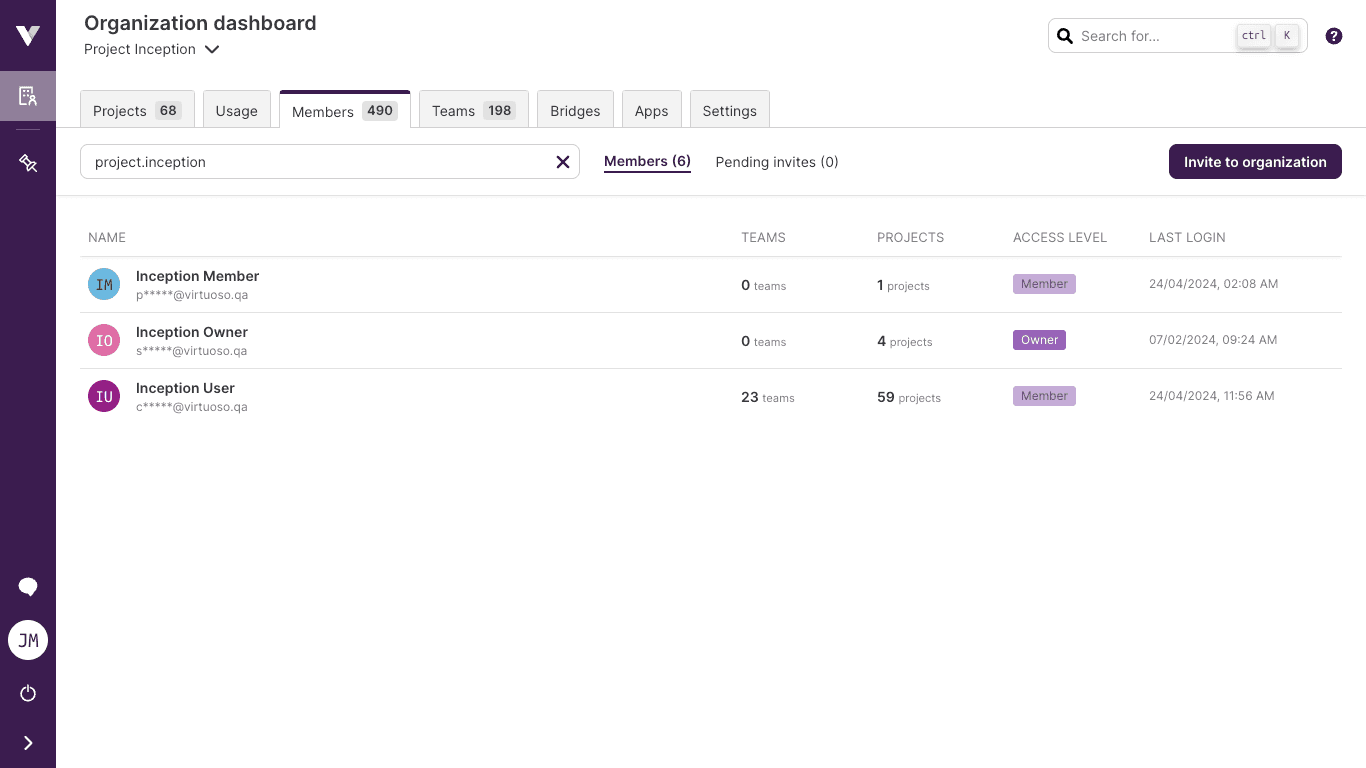
Task: Clear the member search with X icon
Action: click(x=563, y=162)
